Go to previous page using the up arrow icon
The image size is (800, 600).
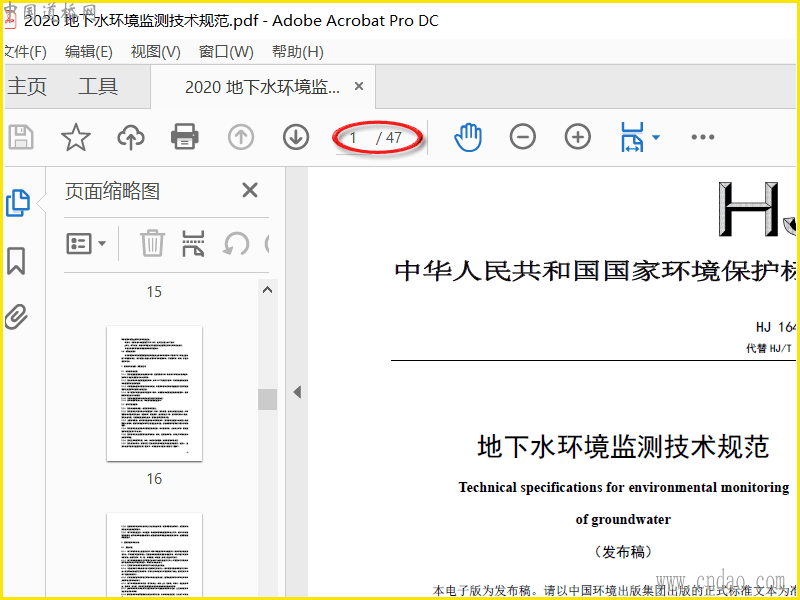241,137
